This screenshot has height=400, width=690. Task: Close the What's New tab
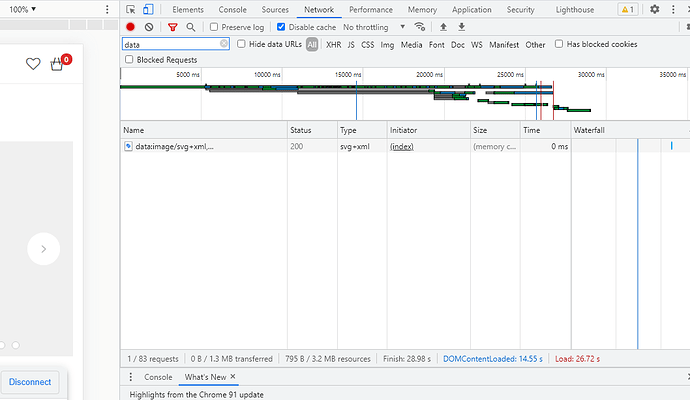coord(233,376)
